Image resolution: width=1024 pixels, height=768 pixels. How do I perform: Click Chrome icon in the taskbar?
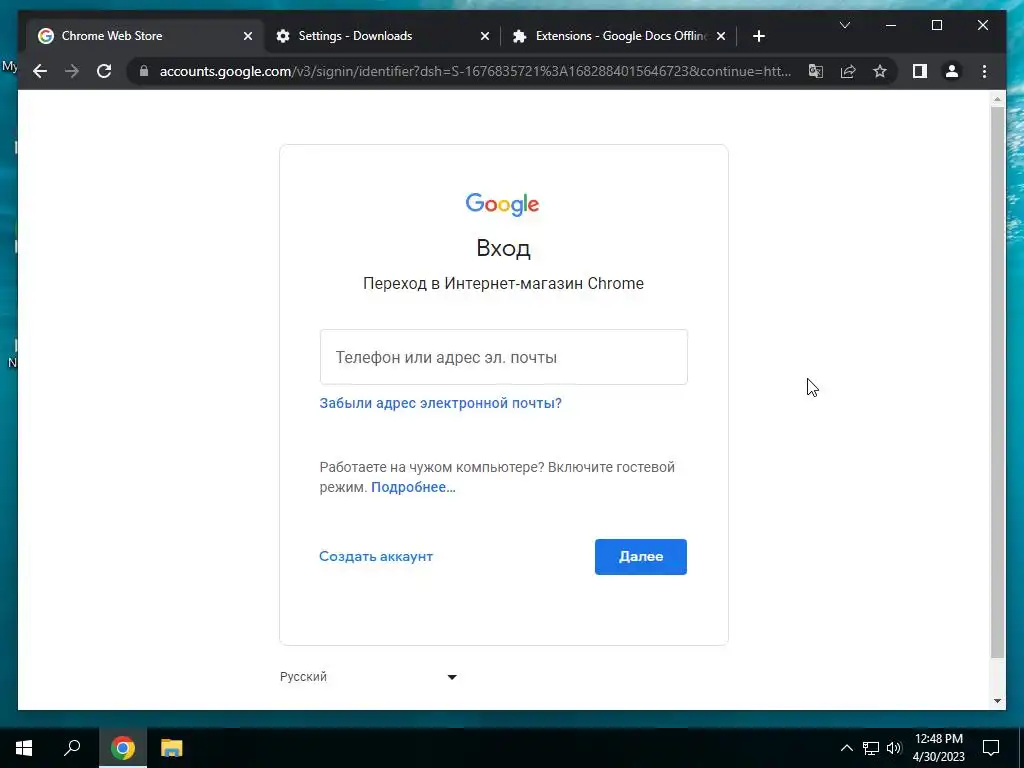tap(123, 748)
